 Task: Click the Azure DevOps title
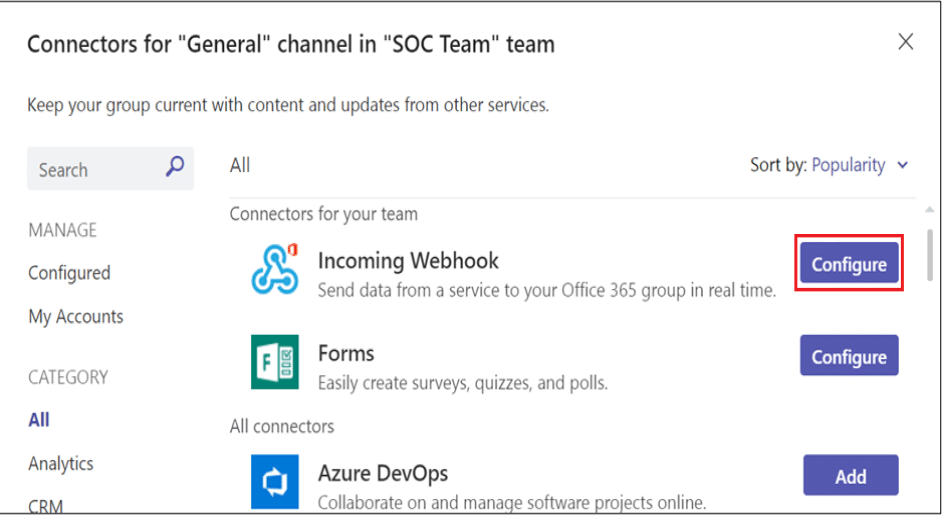383,473
